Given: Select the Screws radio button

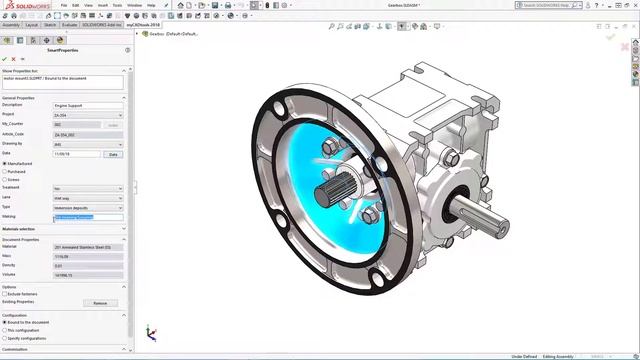Looking at the screenshot, I should coord(4,180).
